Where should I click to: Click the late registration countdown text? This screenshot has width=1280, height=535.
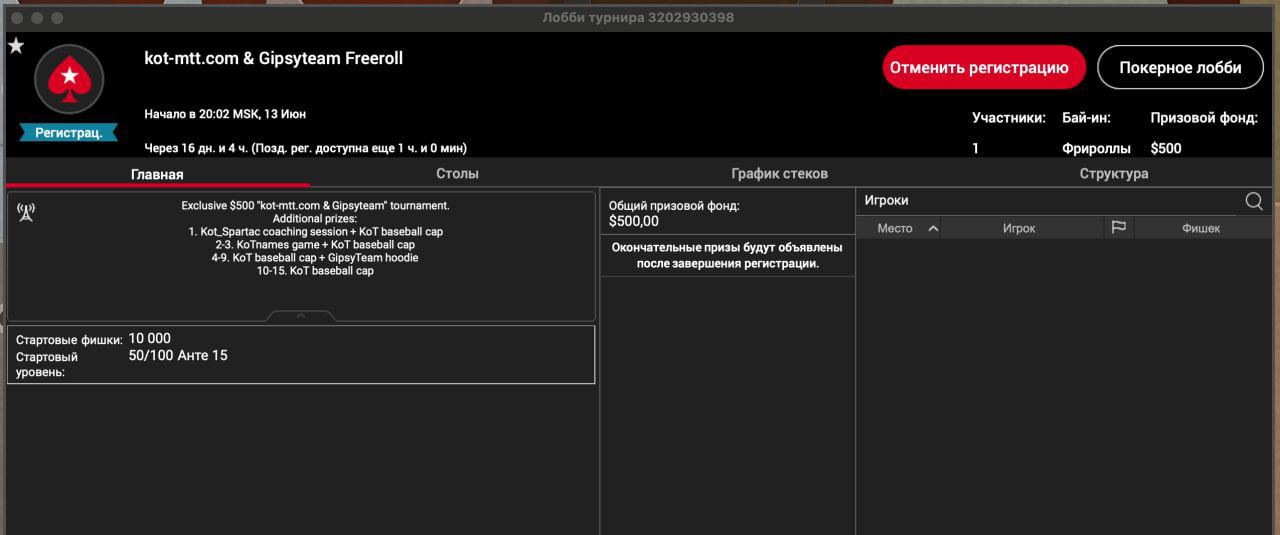[305, 148]
